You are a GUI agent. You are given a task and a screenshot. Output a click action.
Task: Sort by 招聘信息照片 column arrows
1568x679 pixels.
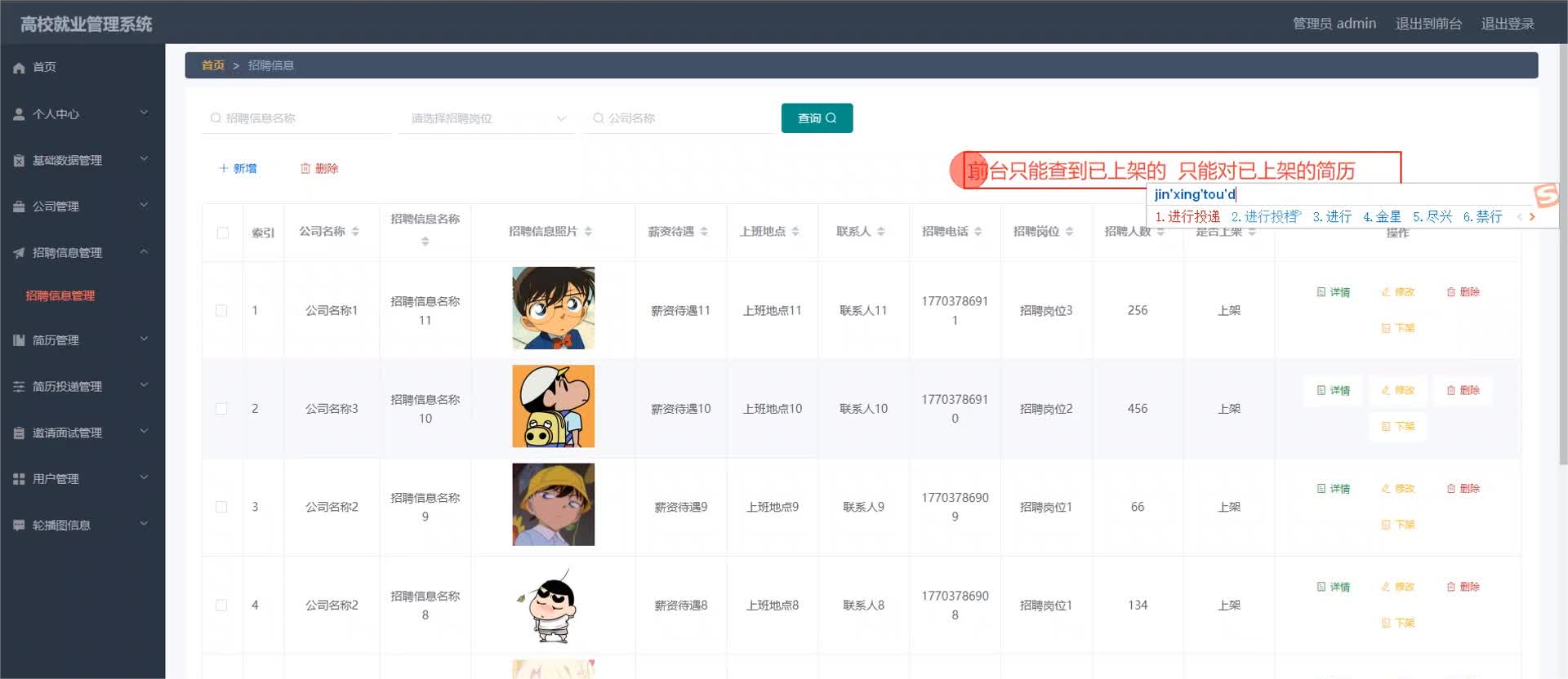(588, 232)
